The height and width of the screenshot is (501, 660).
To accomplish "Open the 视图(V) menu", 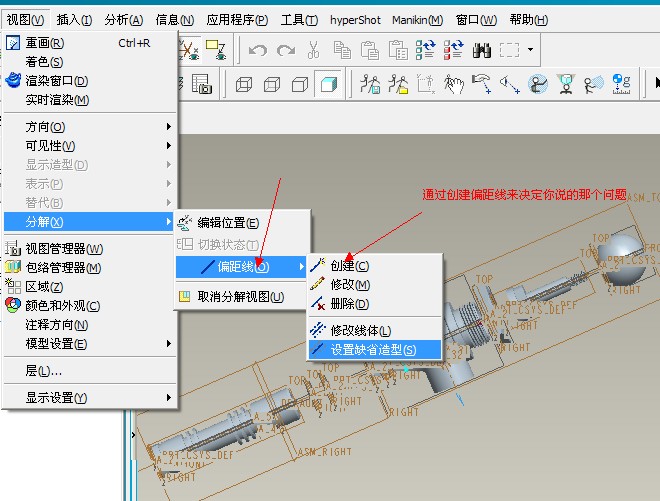I will coord(25,20).
